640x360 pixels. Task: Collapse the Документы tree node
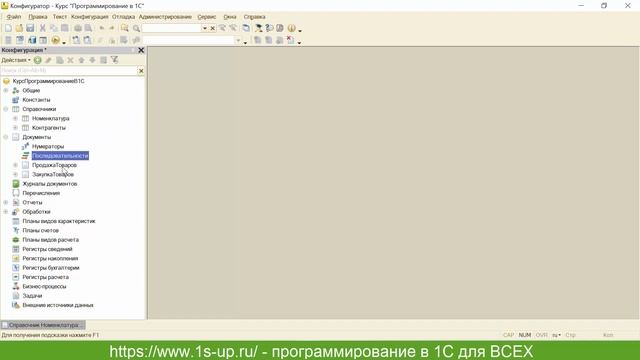pos(6,137)
